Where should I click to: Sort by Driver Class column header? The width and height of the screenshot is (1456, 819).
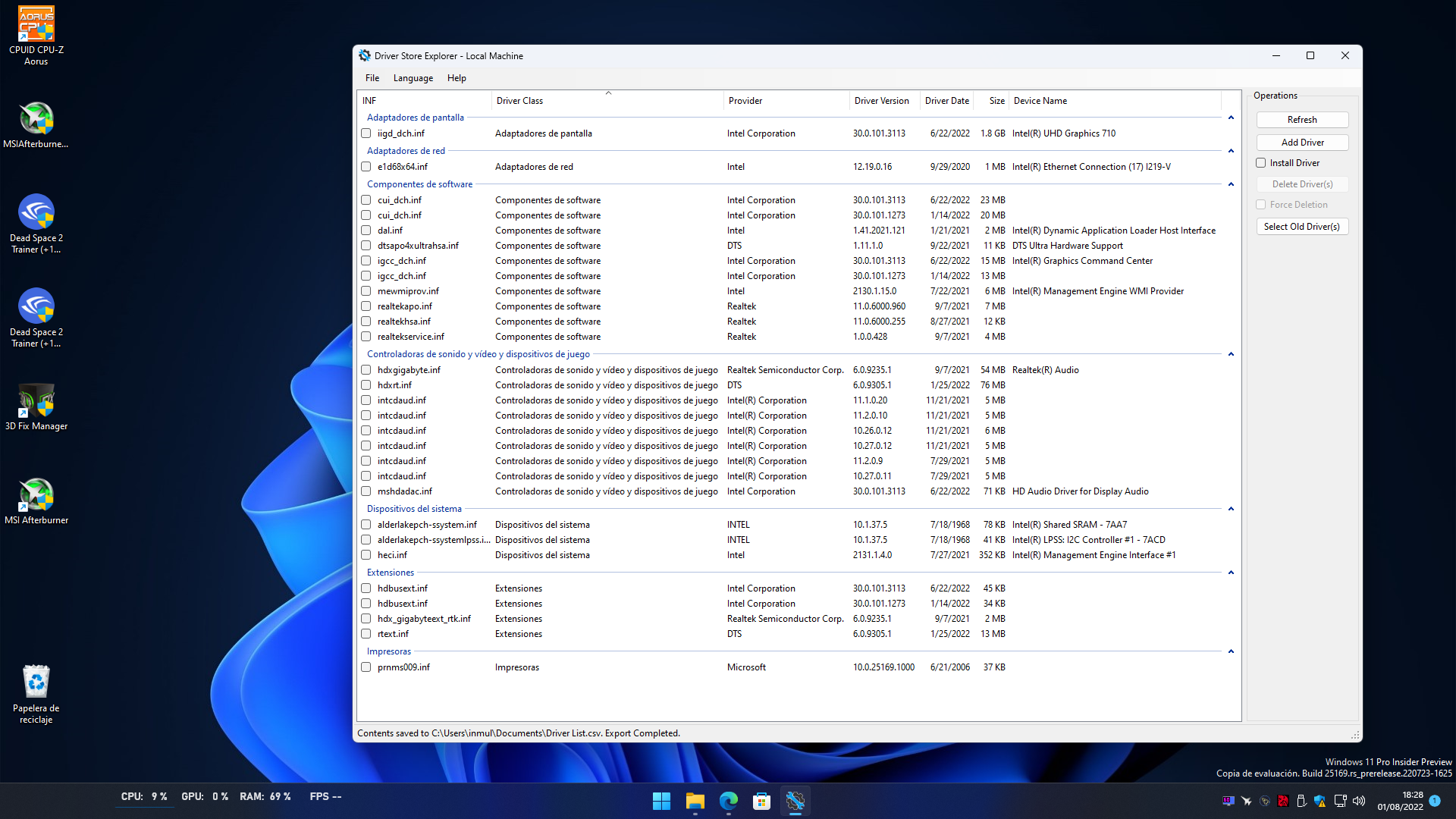(x=607, y=101)
